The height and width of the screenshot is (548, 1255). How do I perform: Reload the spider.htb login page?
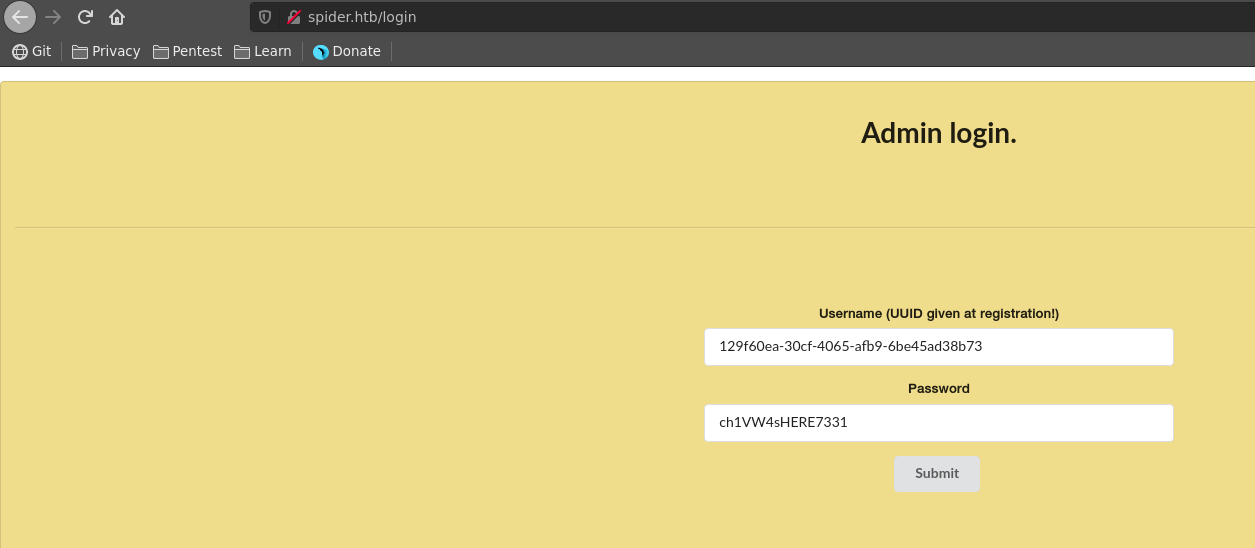85,17
